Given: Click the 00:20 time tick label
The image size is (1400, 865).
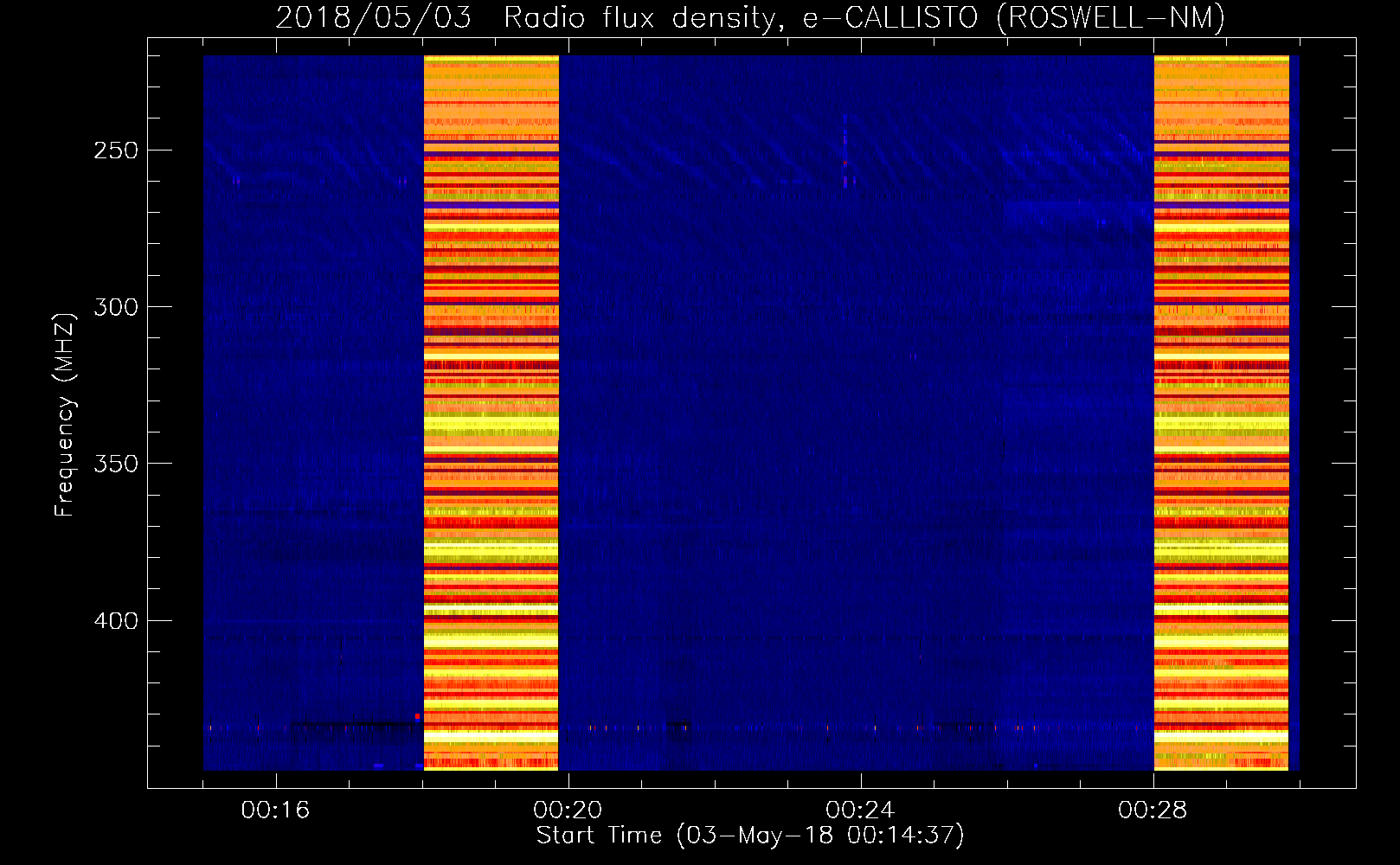Looking at the screenshot, I should point(568,811).
